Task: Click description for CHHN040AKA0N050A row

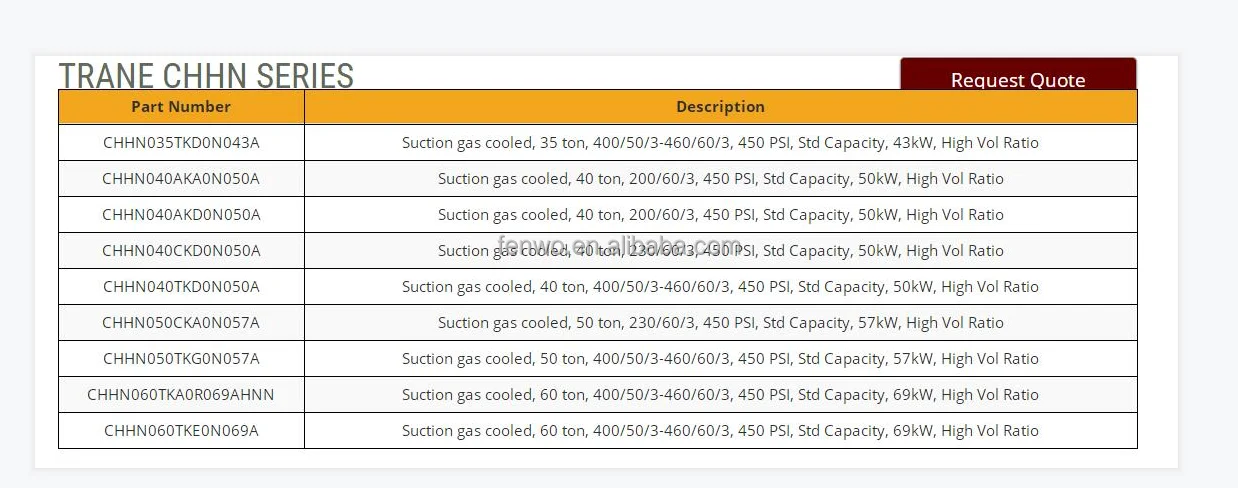Action: [x=720, y=179]
